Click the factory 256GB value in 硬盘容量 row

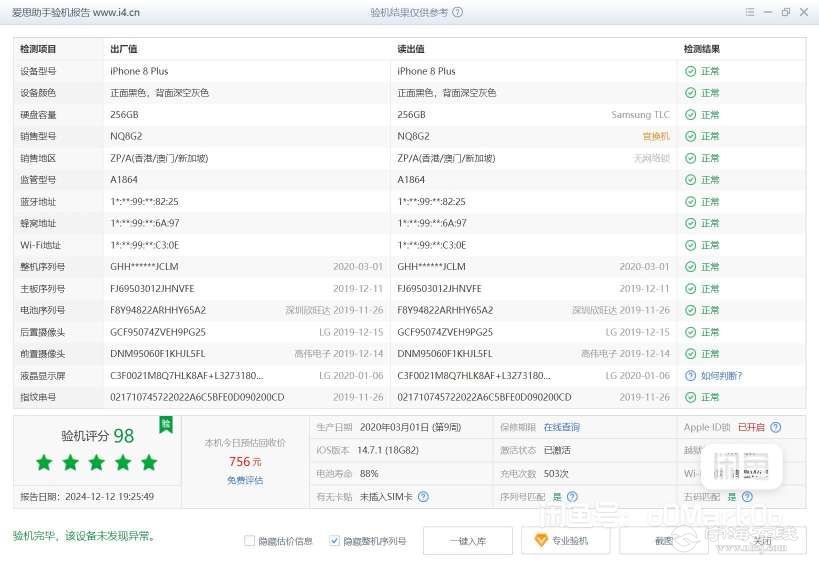coord(124,114)
